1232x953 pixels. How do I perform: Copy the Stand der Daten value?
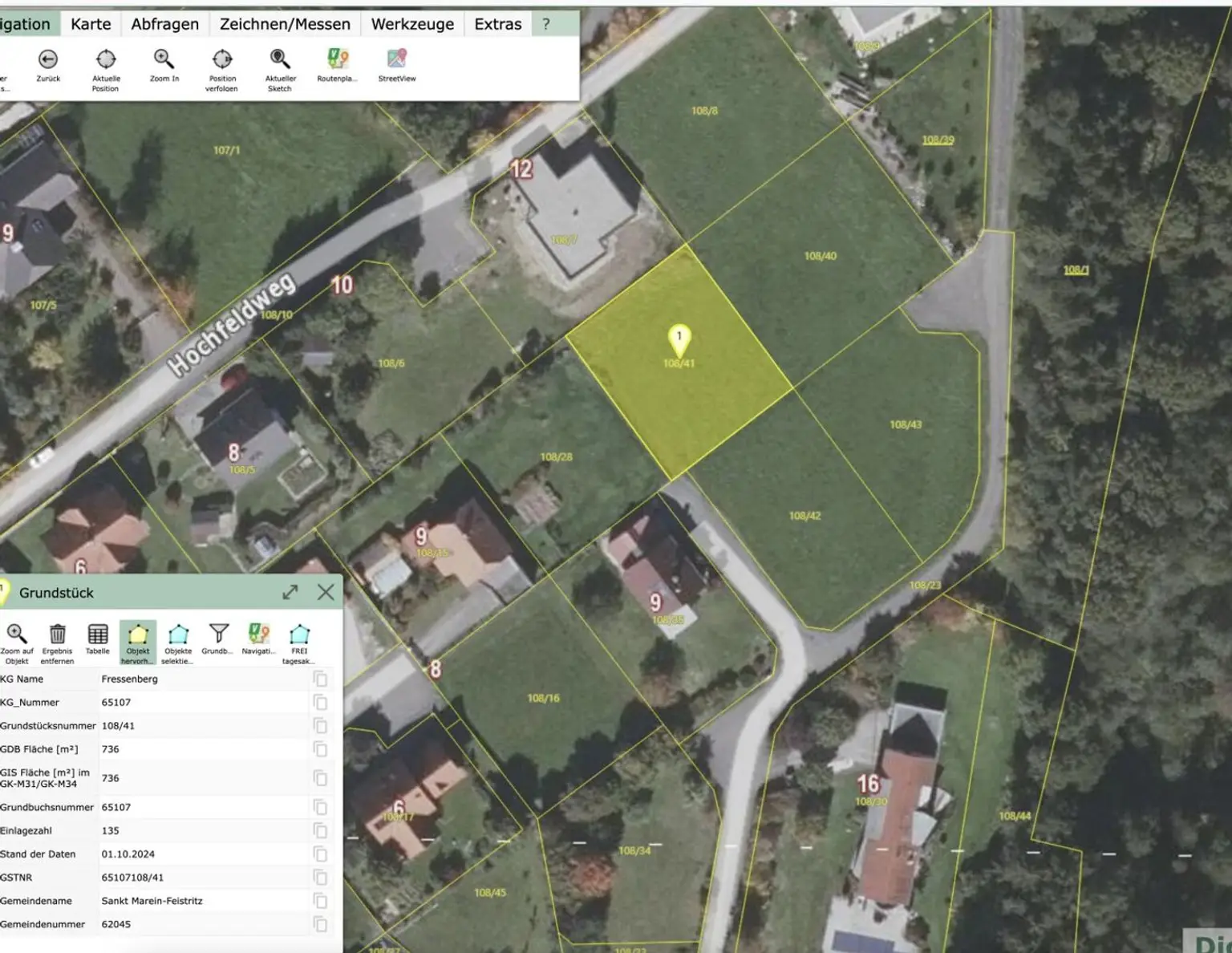click(320, 854)
